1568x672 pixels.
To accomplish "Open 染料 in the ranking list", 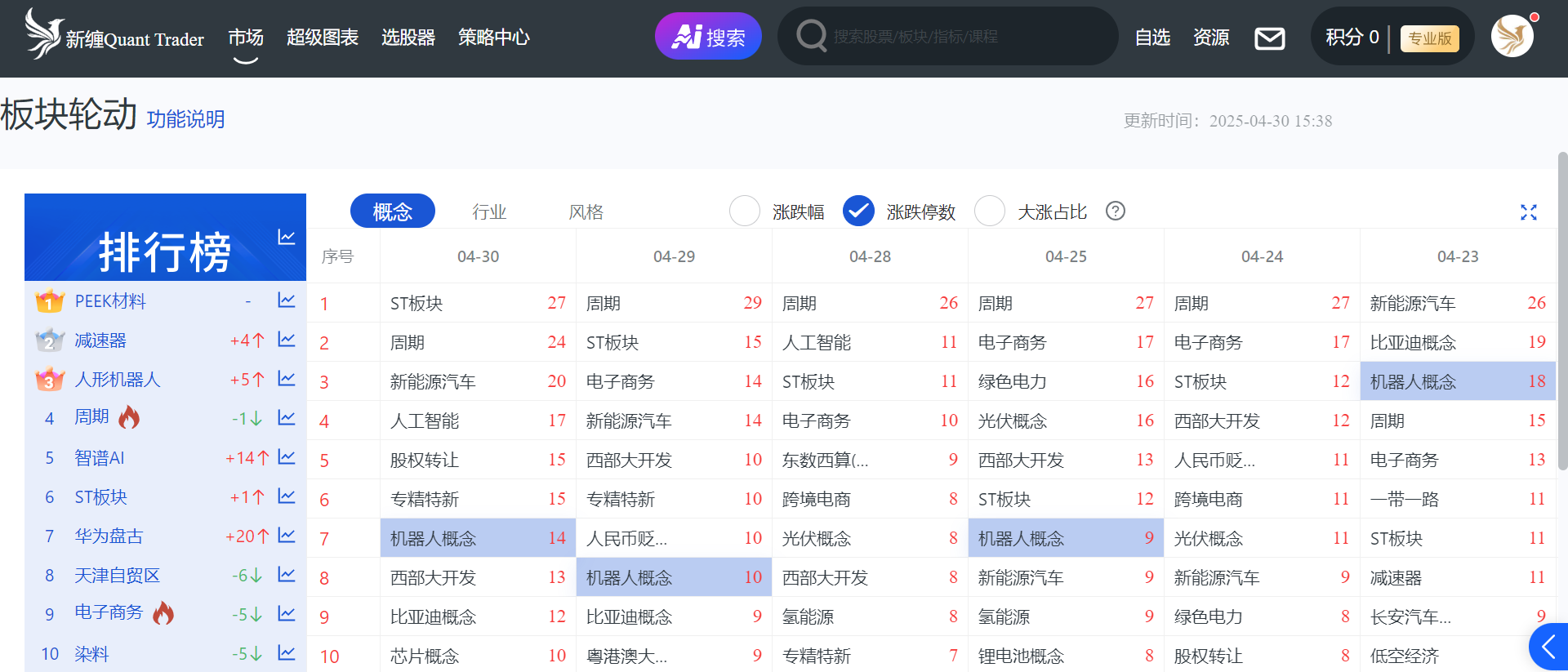I will tap(91, 654).
